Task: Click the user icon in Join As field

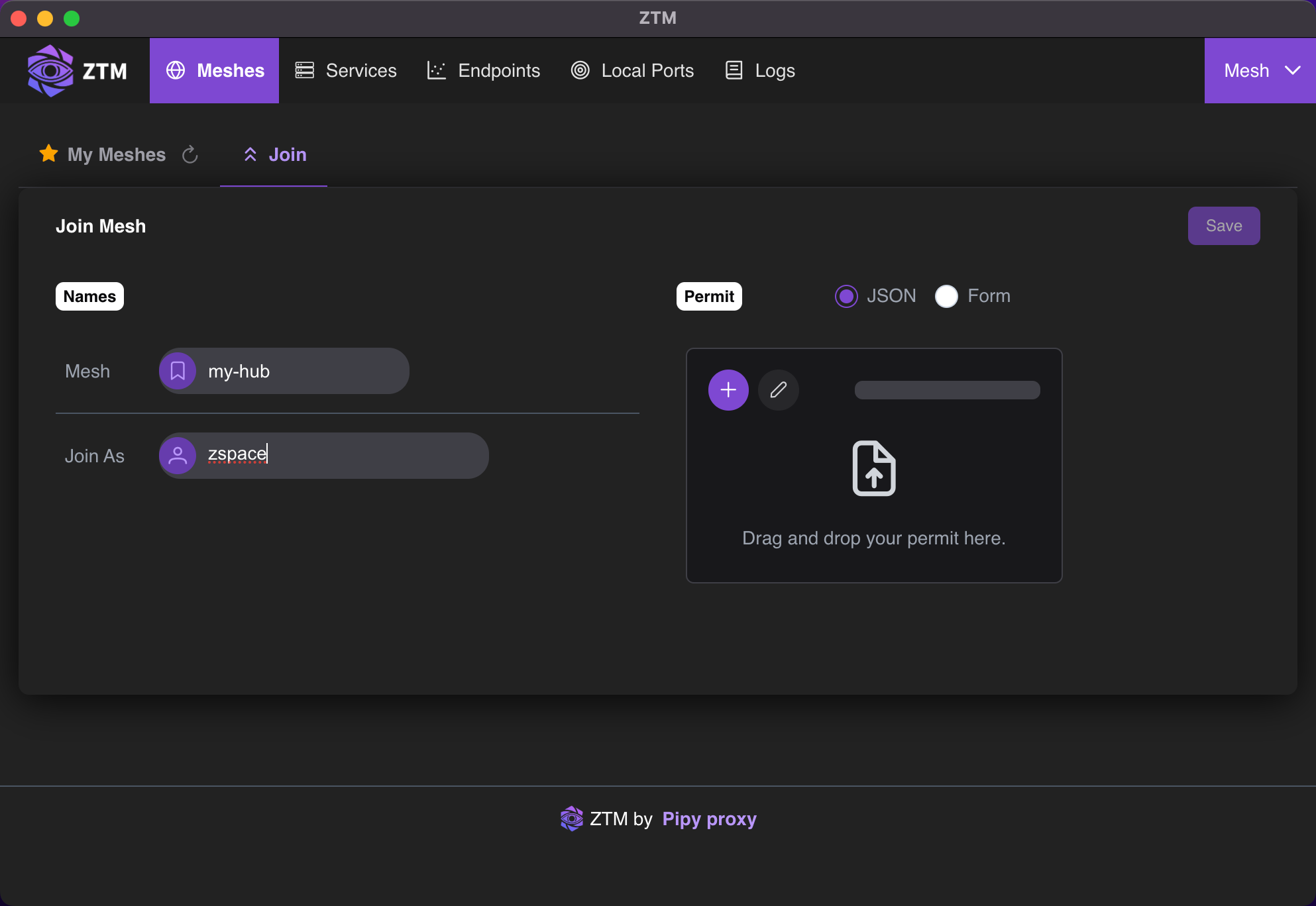Action: (178, 456)
